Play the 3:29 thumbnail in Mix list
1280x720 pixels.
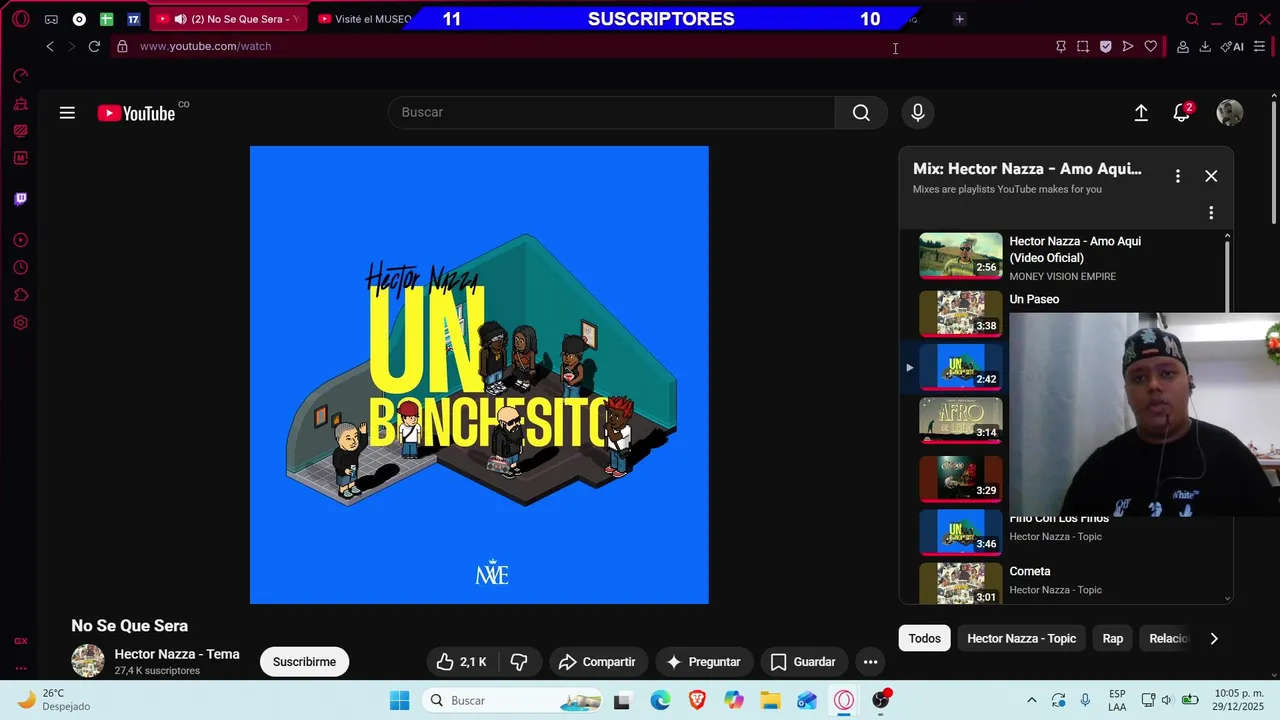(x=961, y=478)
